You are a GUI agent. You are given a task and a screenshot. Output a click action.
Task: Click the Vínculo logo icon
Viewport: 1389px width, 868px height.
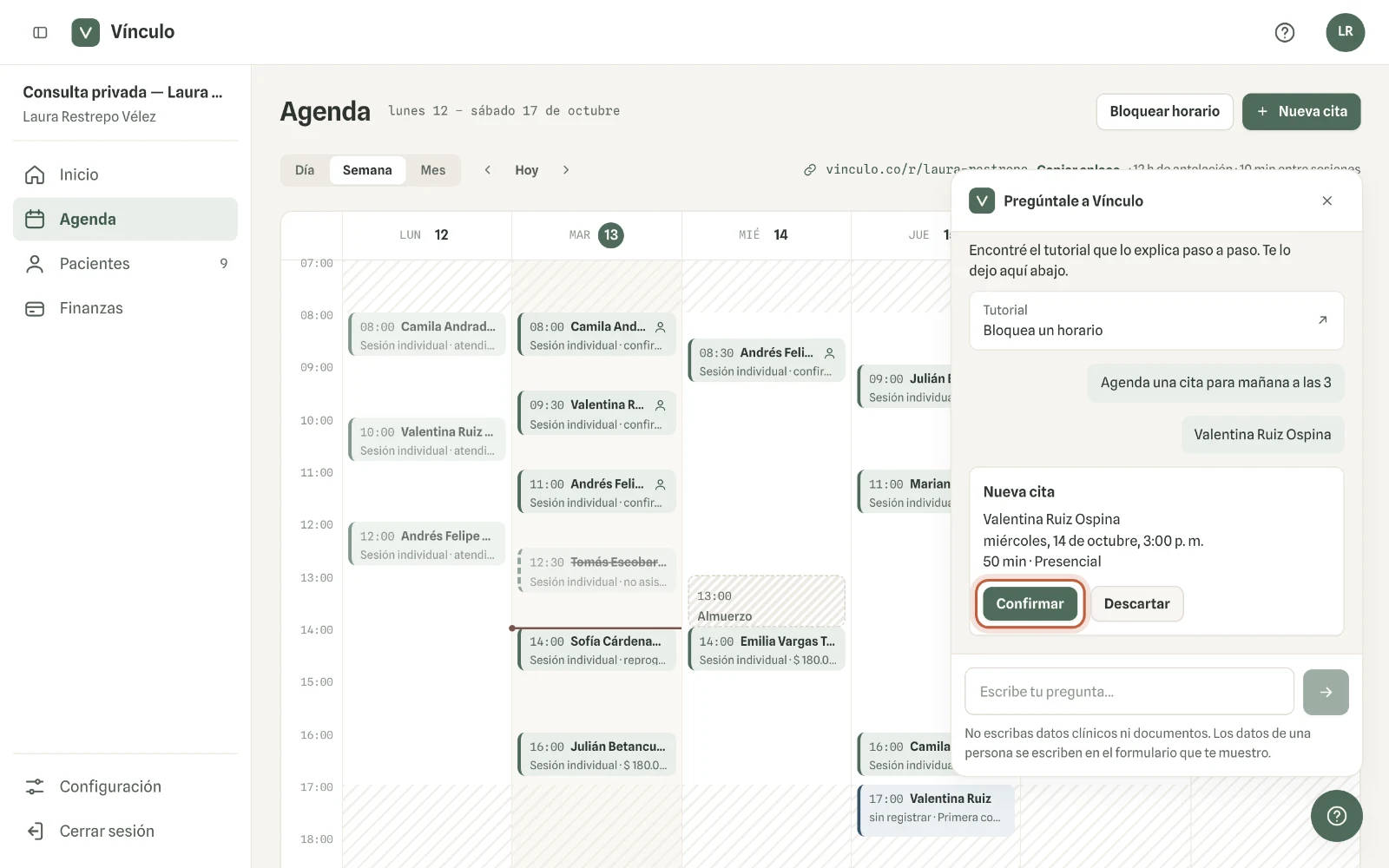pos(85,32)
